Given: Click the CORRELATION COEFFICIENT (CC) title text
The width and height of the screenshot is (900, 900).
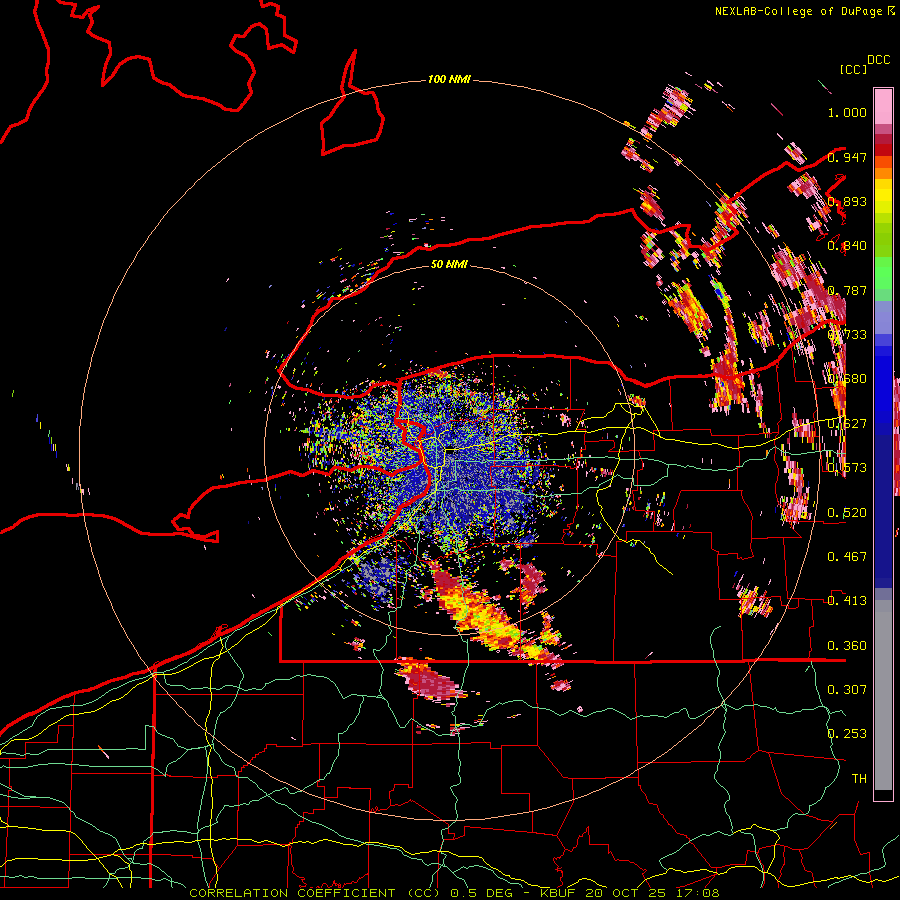Looking at the screenshot, I should [x=315, y=893].
